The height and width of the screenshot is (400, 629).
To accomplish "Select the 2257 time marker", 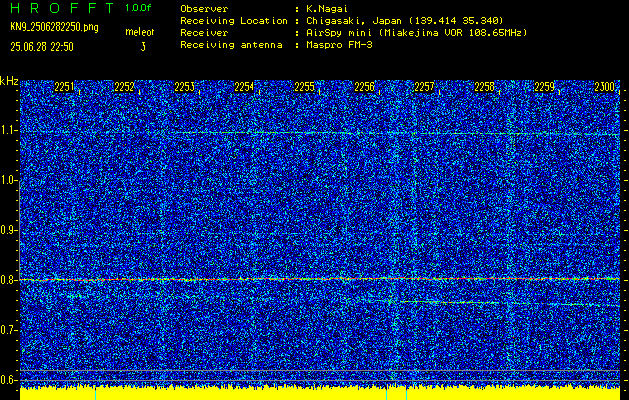I will 424,87.
